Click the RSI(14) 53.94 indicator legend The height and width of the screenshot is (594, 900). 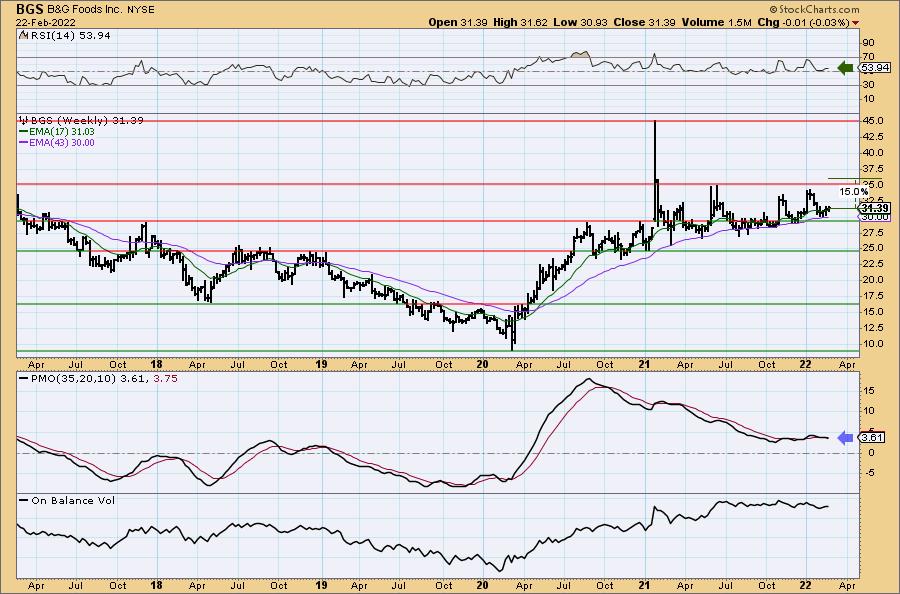pyautogui.click(x=64, y=35)
